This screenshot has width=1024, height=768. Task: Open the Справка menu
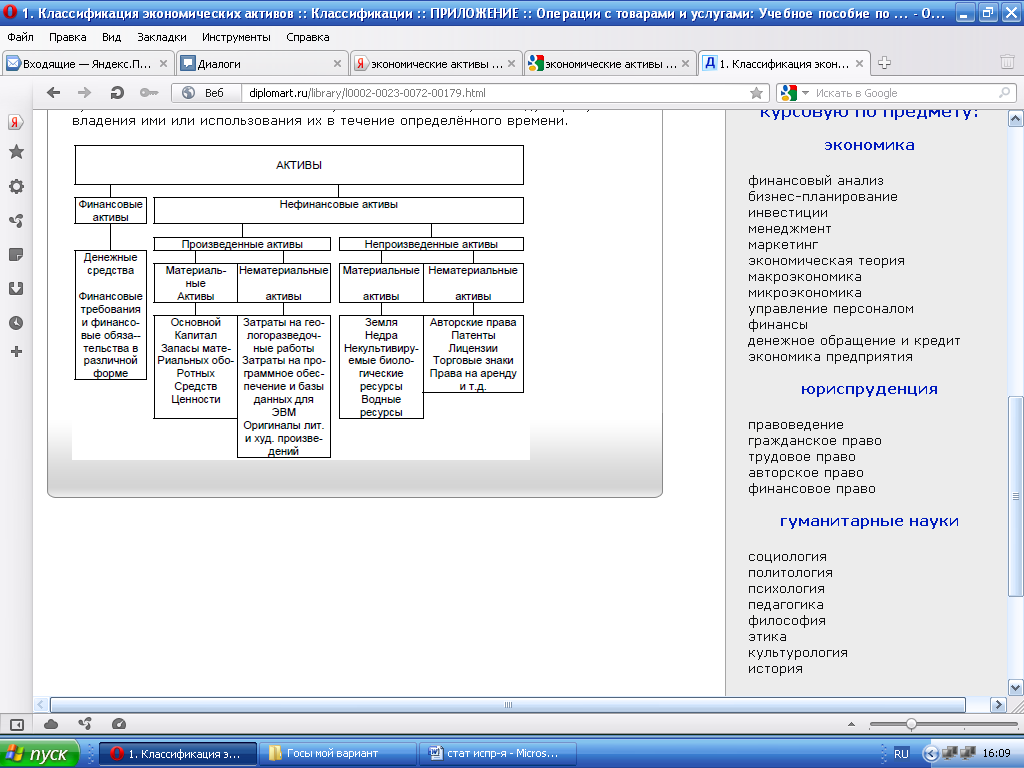coord(308,37)
